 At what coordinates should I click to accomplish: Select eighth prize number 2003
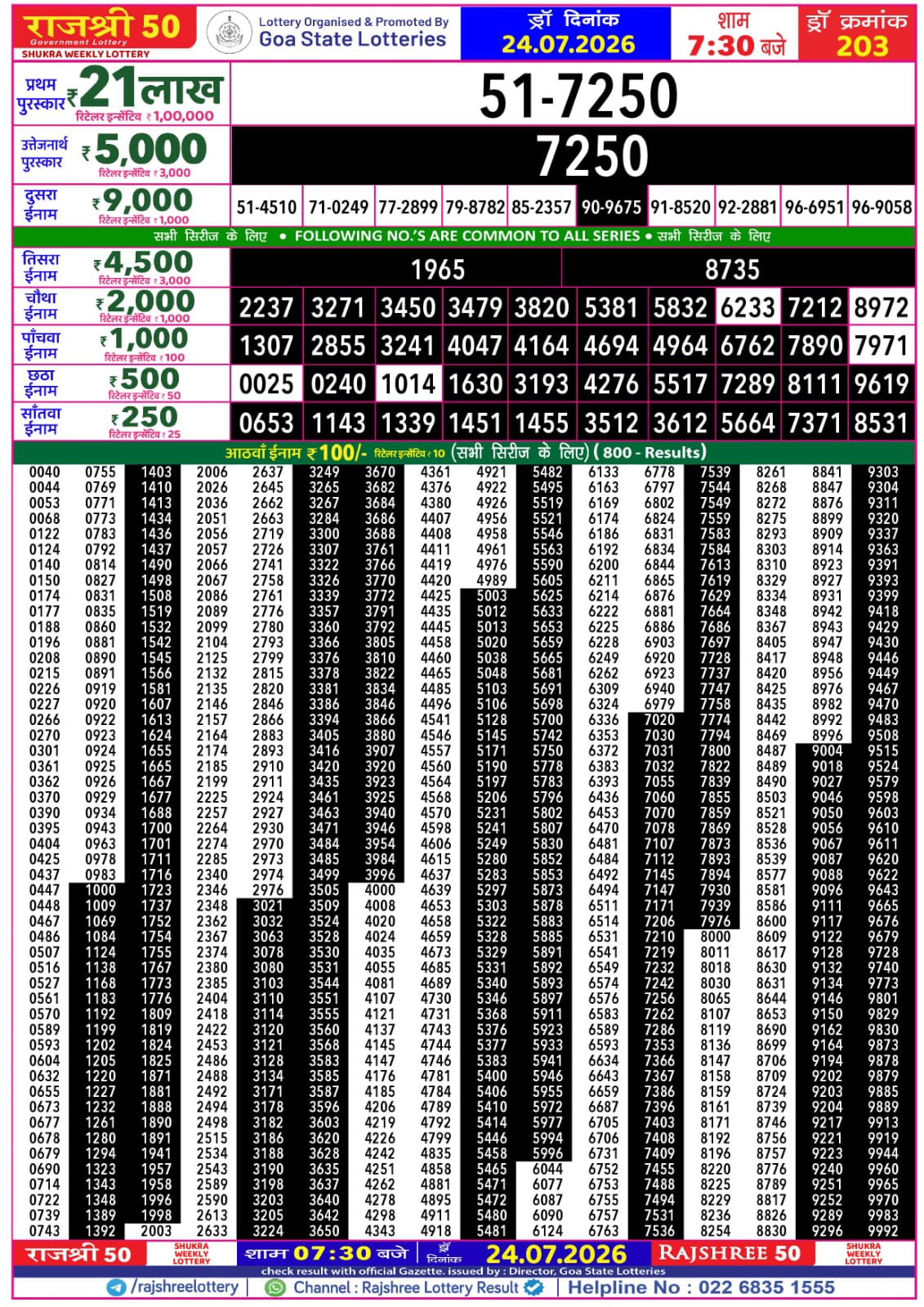156,1231
